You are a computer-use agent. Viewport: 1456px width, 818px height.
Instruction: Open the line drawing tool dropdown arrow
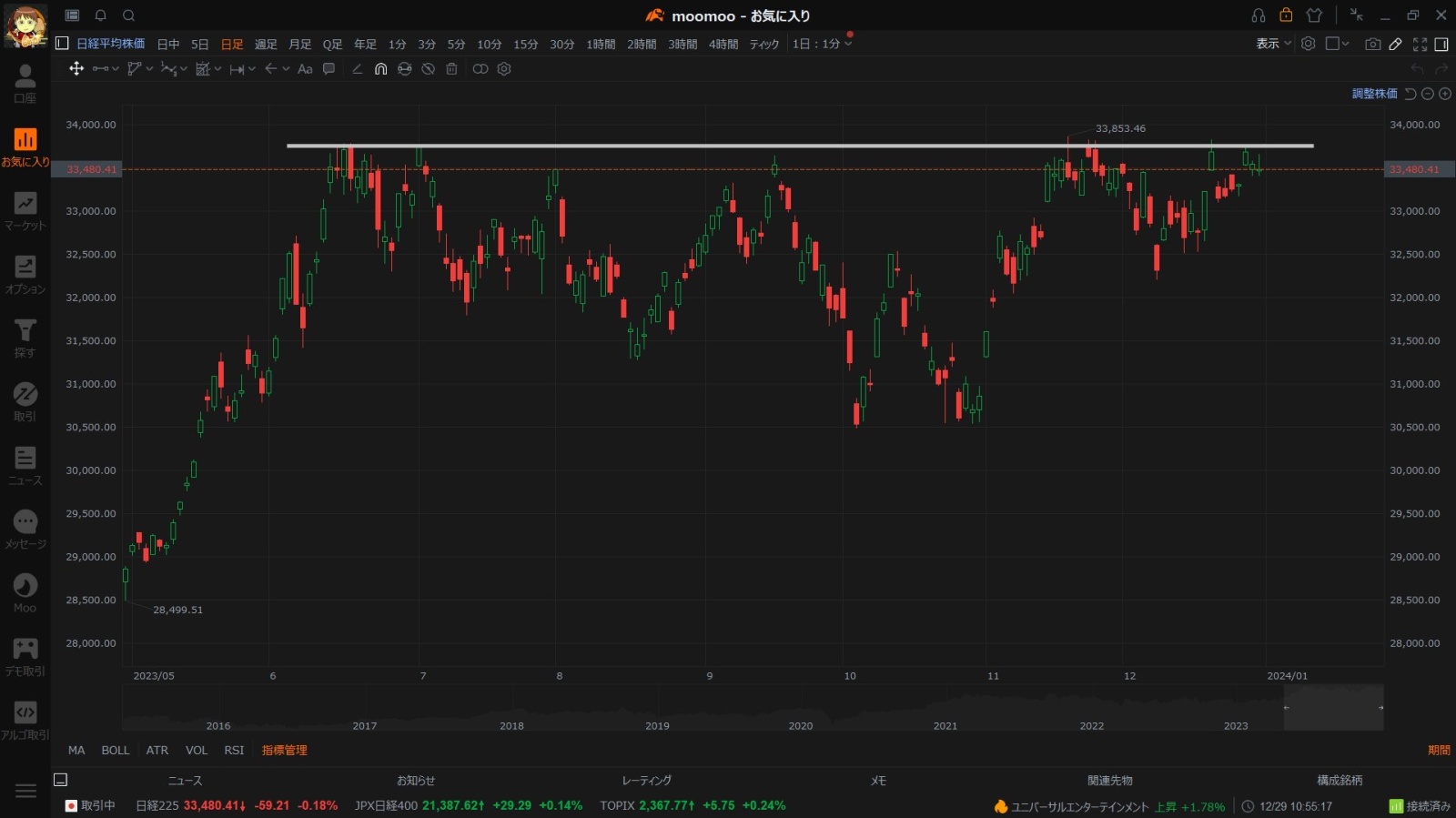[116, 69]
